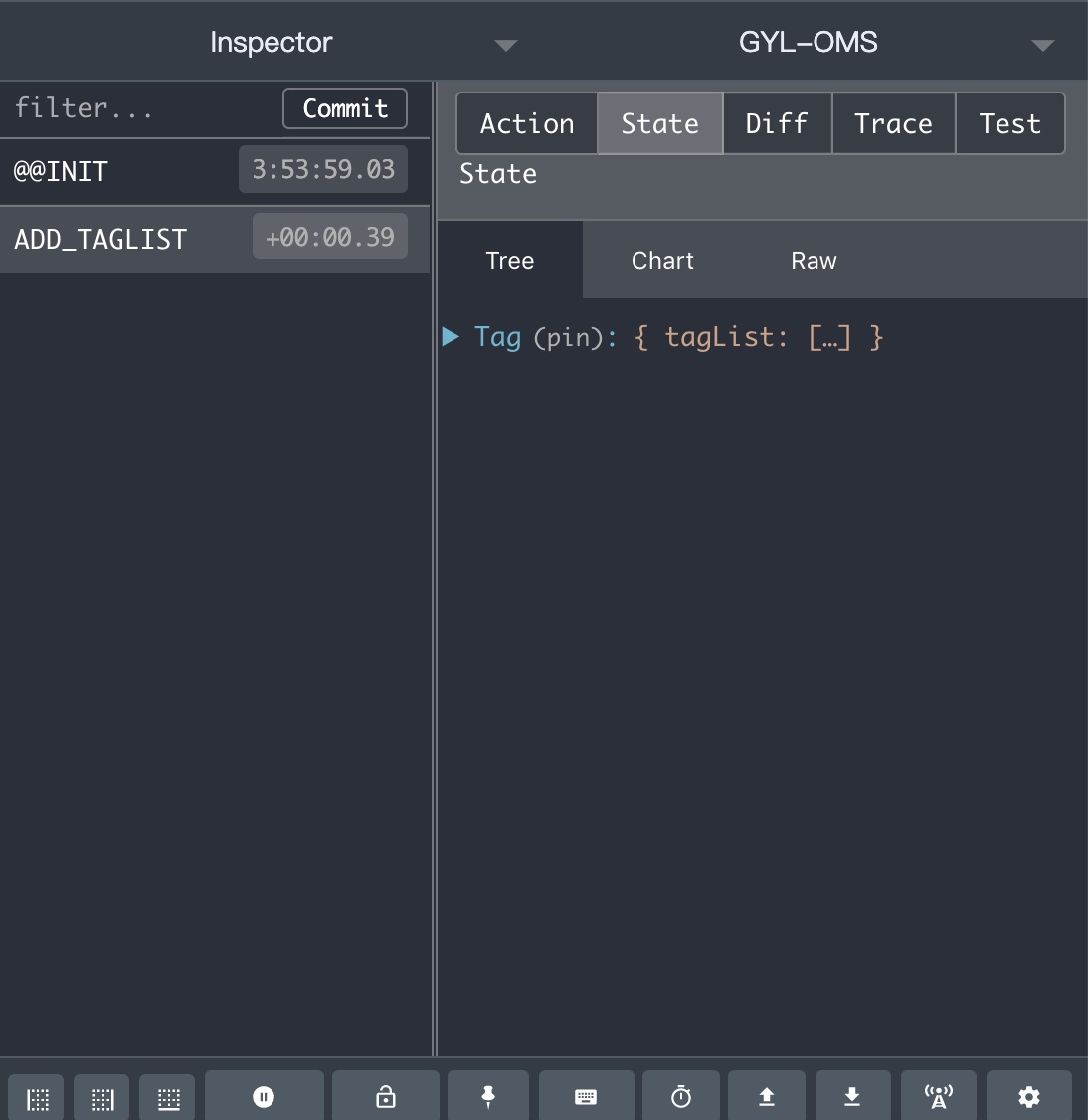Pause recording with the pause icon
The width and height of the screenshot is (1088, 1120).
[x=264, y=1096]
